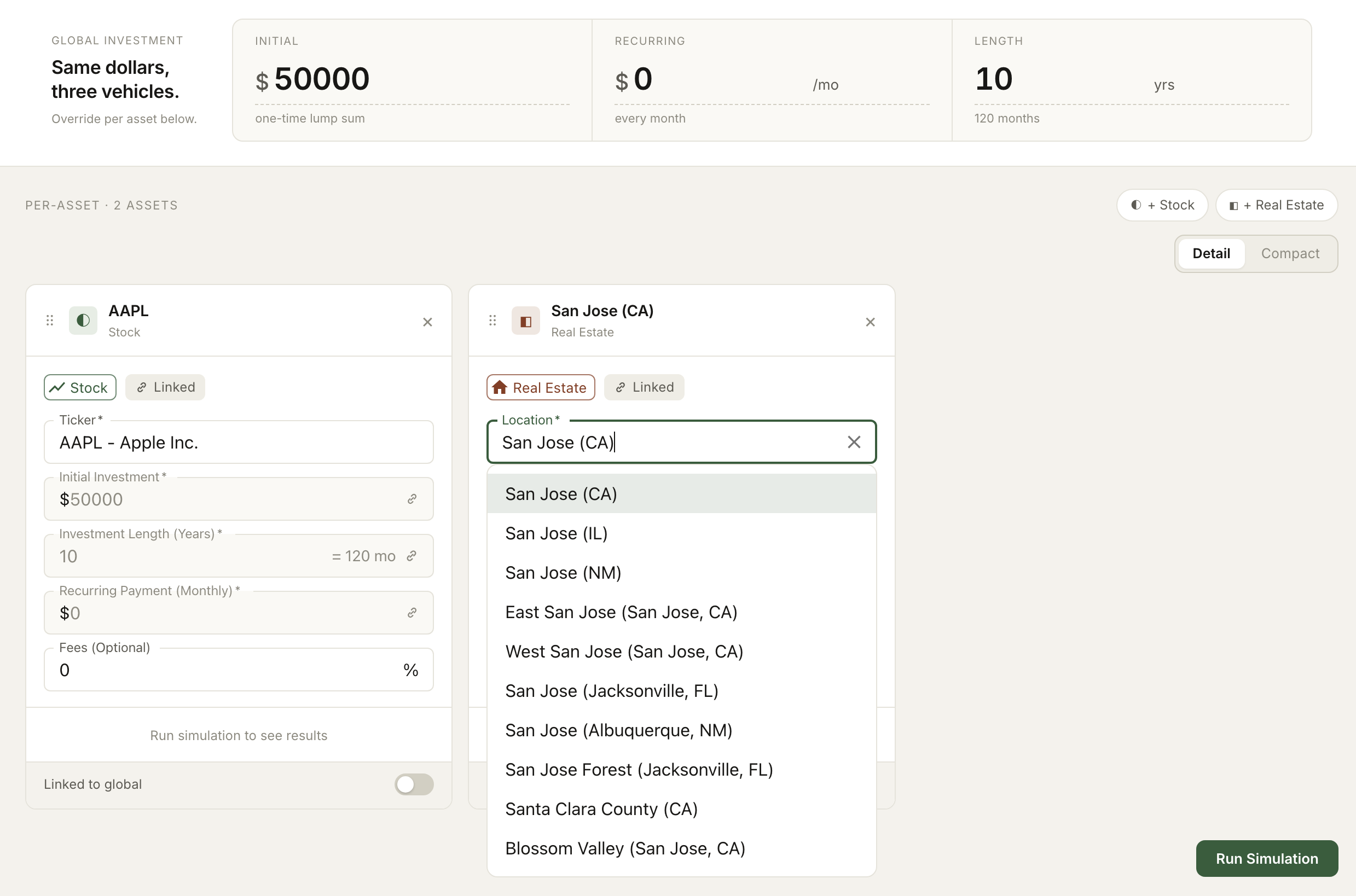Add a new stock with + Stock

1162,205
